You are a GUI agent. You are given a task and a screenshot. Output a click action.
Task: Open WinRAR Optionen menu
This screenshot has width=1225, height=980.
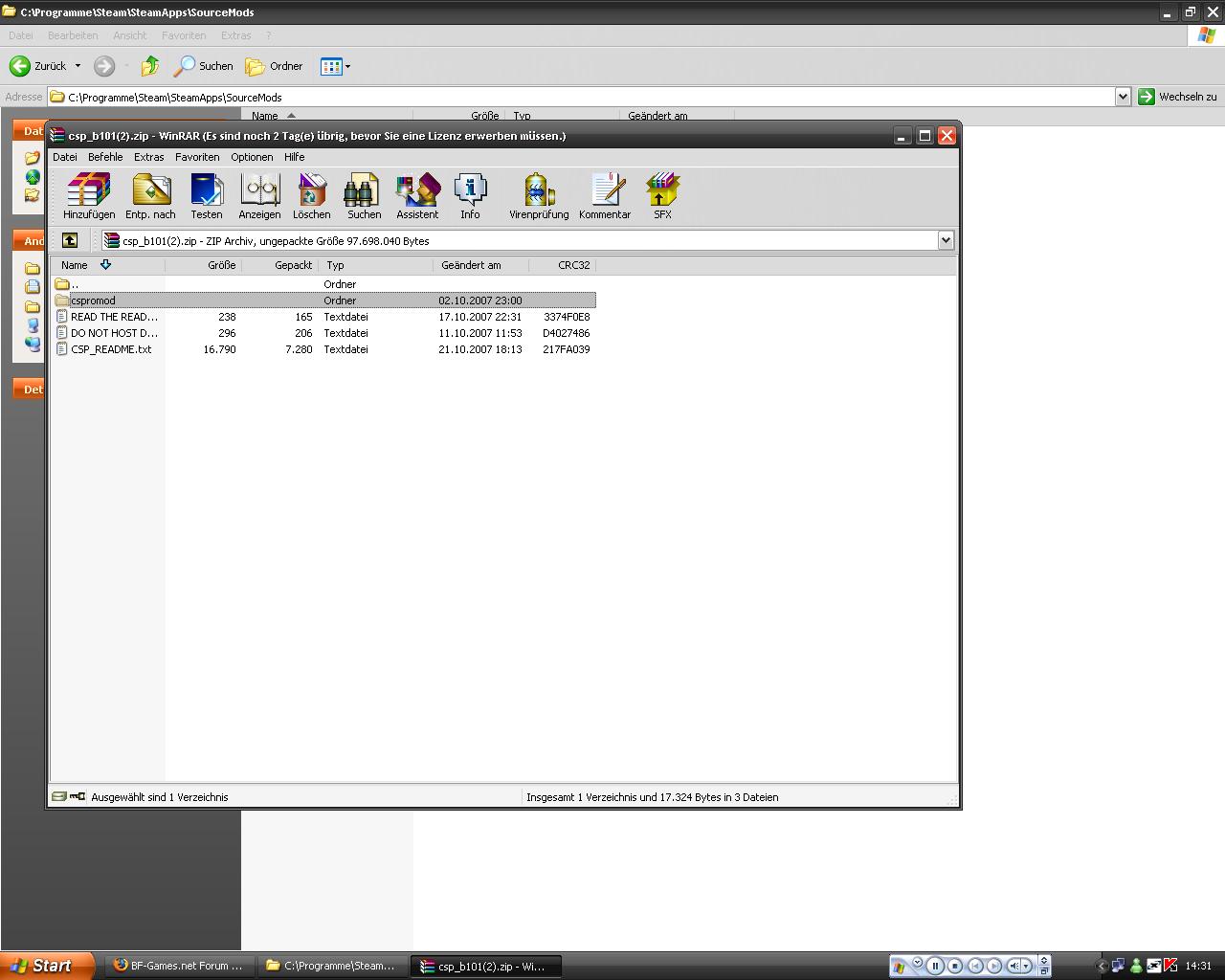pos(252,157)
